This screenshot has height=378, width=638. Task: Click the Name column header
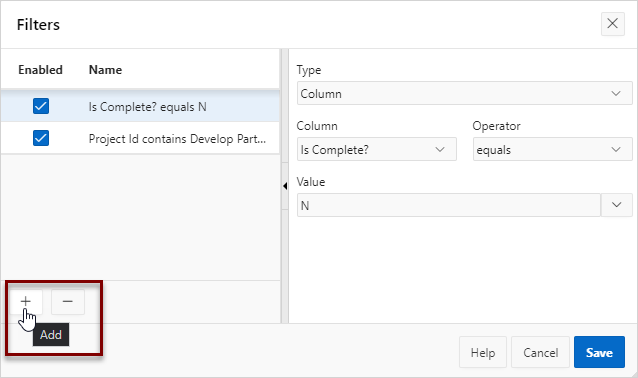pyautogui.click(x=105, y=70)
